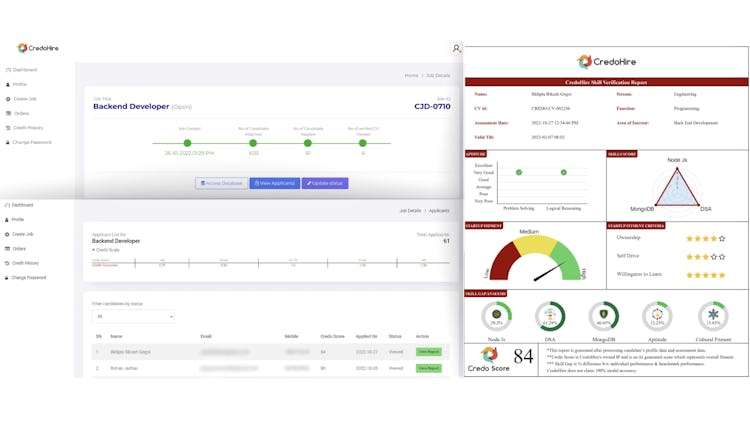The image size is (750, 422).
Task: Click the Self Drive star rating
Action: 706,257
